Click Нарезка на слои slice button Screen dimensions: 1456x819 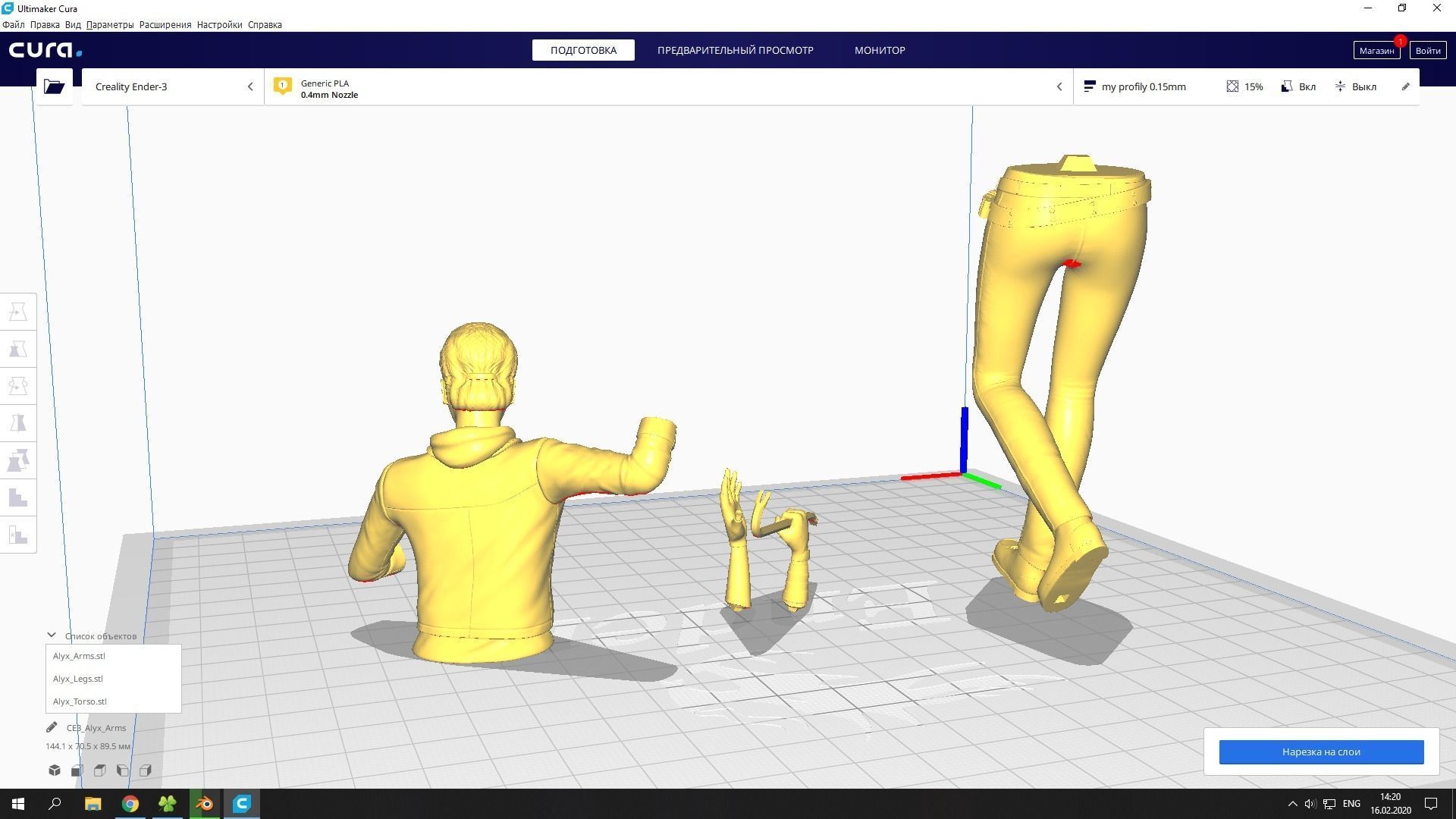point(1321,752)
